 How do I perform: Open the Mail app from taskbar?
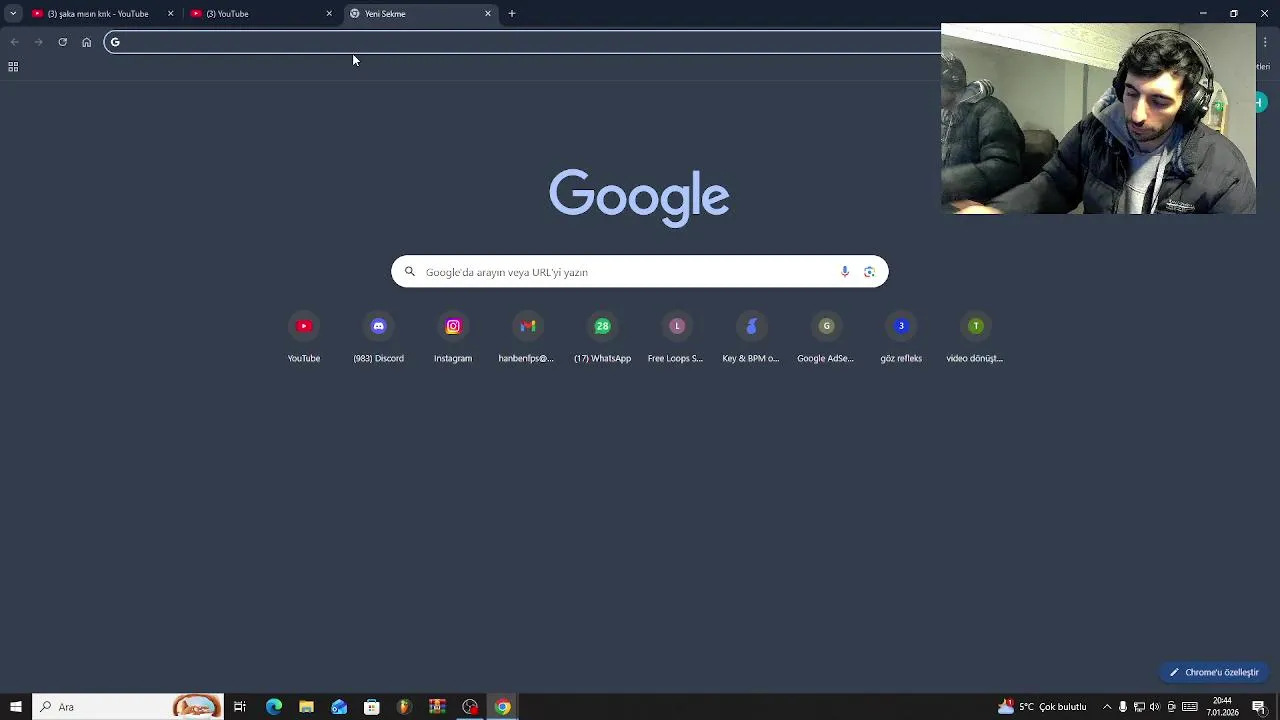point(339,707)
